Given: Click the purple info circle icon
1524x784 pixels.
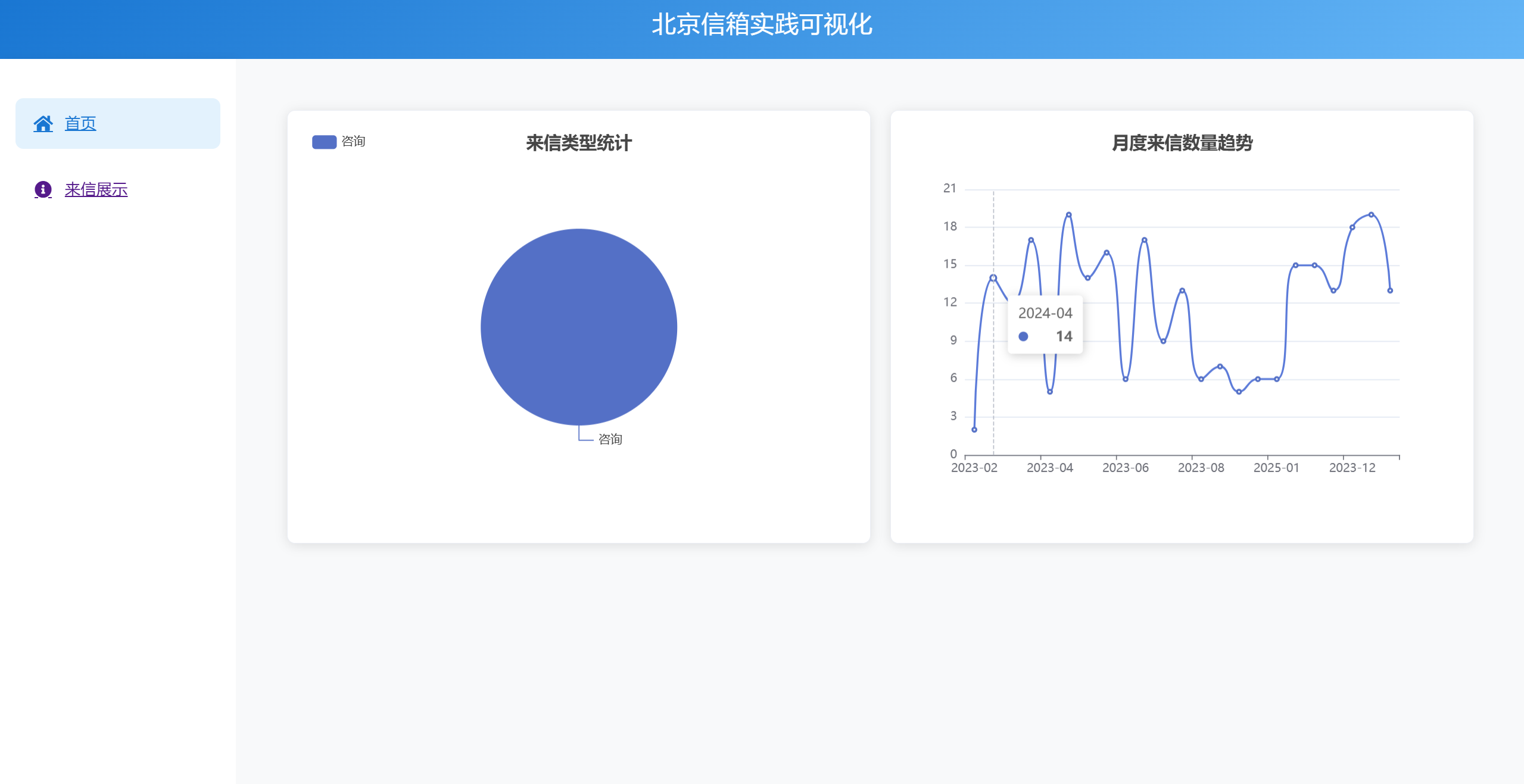Looking at the screenshot, I should click(x=43, y=189).
